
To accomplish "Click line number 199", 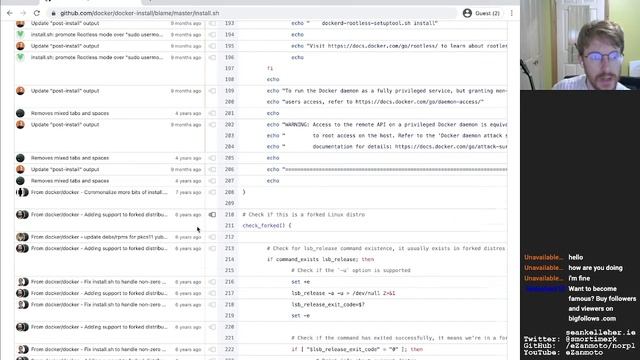I will pyautogui.click(x=229, y=91).
